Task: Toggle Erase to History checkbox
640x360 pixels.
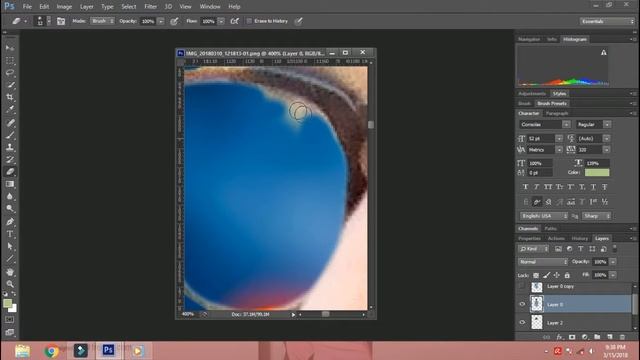Action: pyautogui.click(x=249, y=21)
